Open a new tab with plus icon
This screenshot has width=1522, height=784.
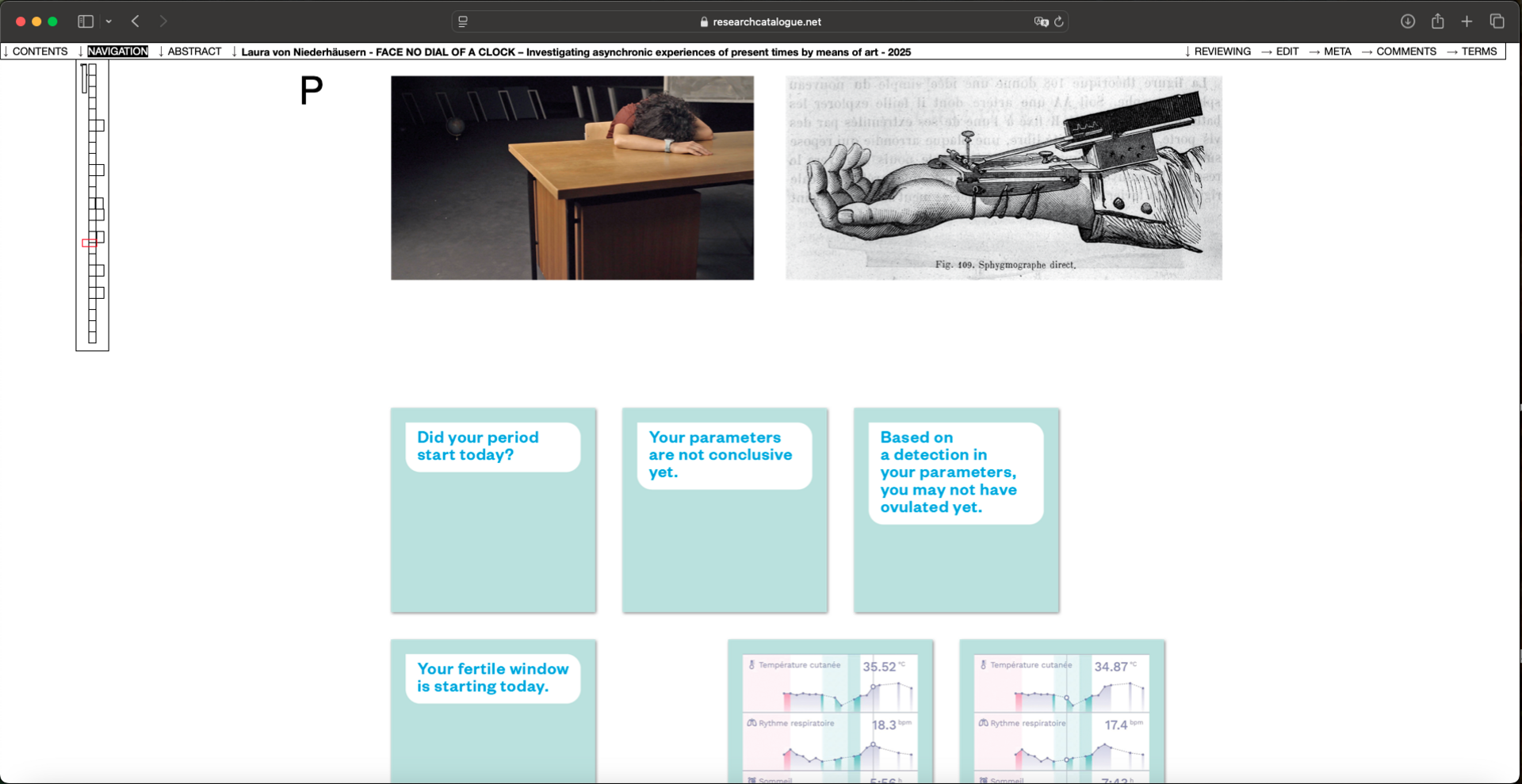click(x=1467, y=21)
